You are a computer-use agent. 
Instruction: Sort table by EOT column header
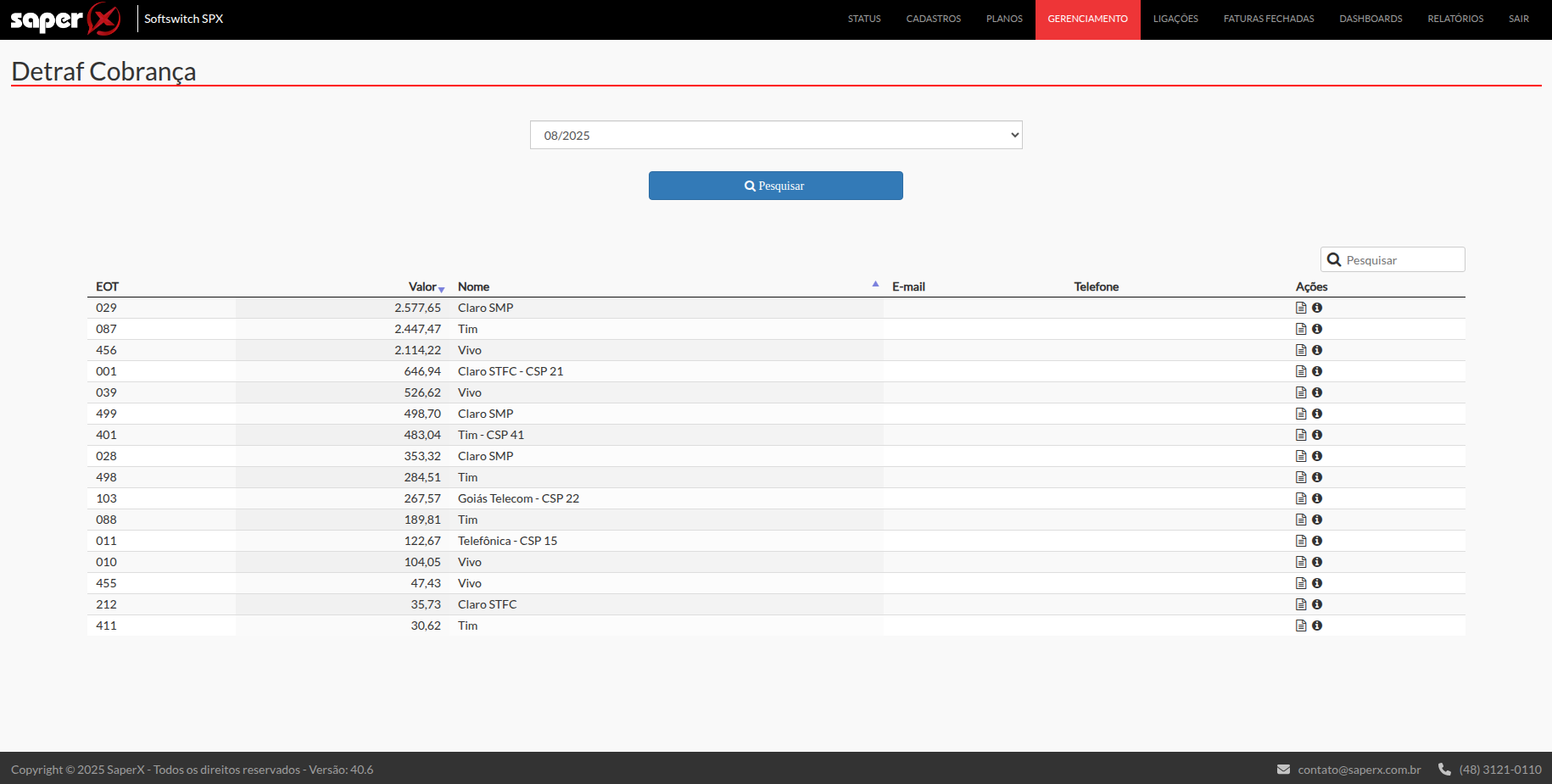point(108,287)
